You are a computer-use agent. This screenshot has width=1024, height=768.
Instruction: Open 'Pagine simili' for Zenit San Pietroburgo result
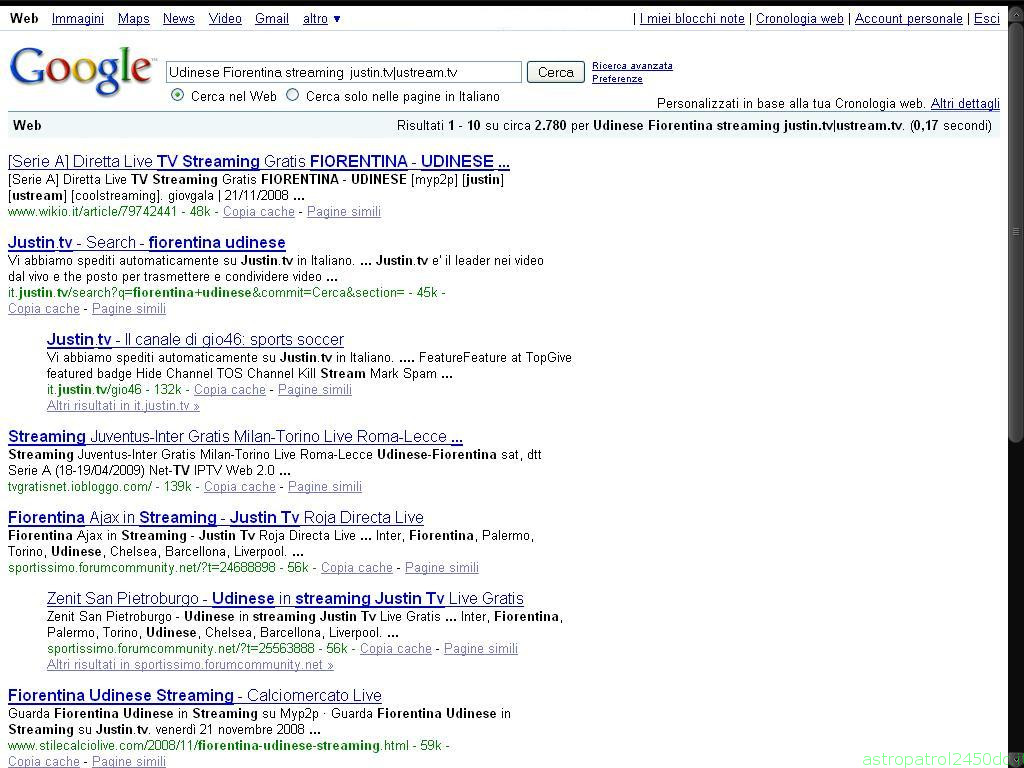coord(481,648)
